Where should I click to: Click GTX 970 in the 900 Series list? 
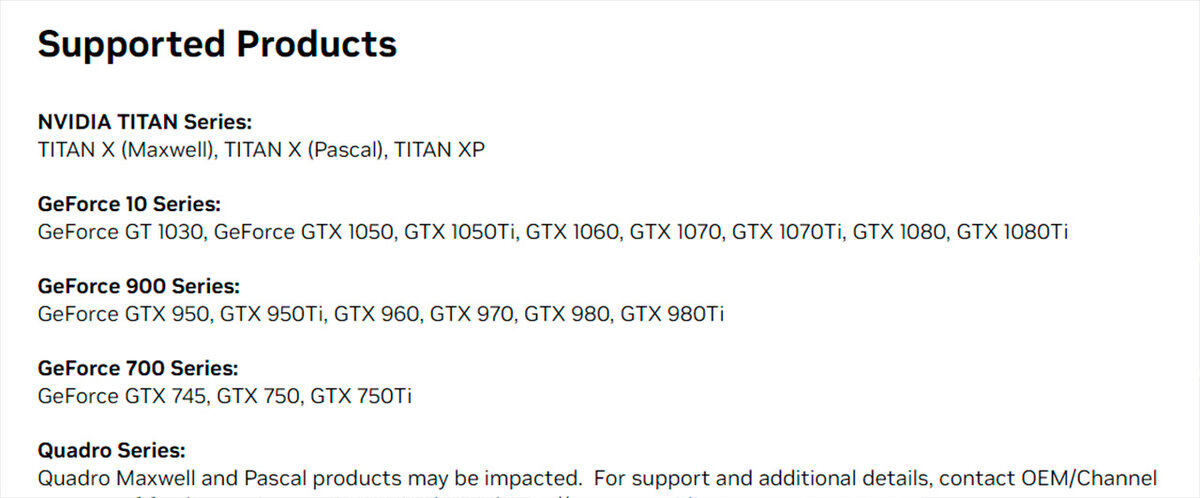(x=472, y=314)
